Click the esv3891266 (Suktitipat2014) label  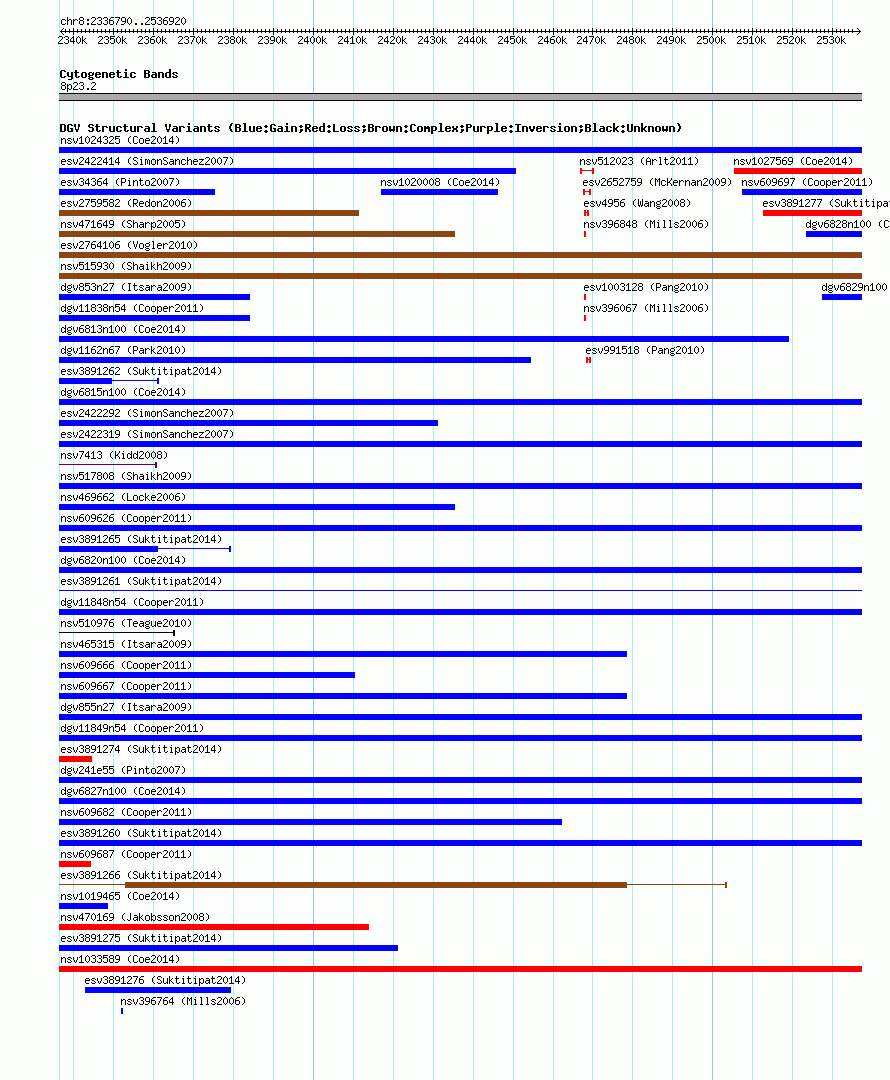pyautogui.click(x=141, y=875)
